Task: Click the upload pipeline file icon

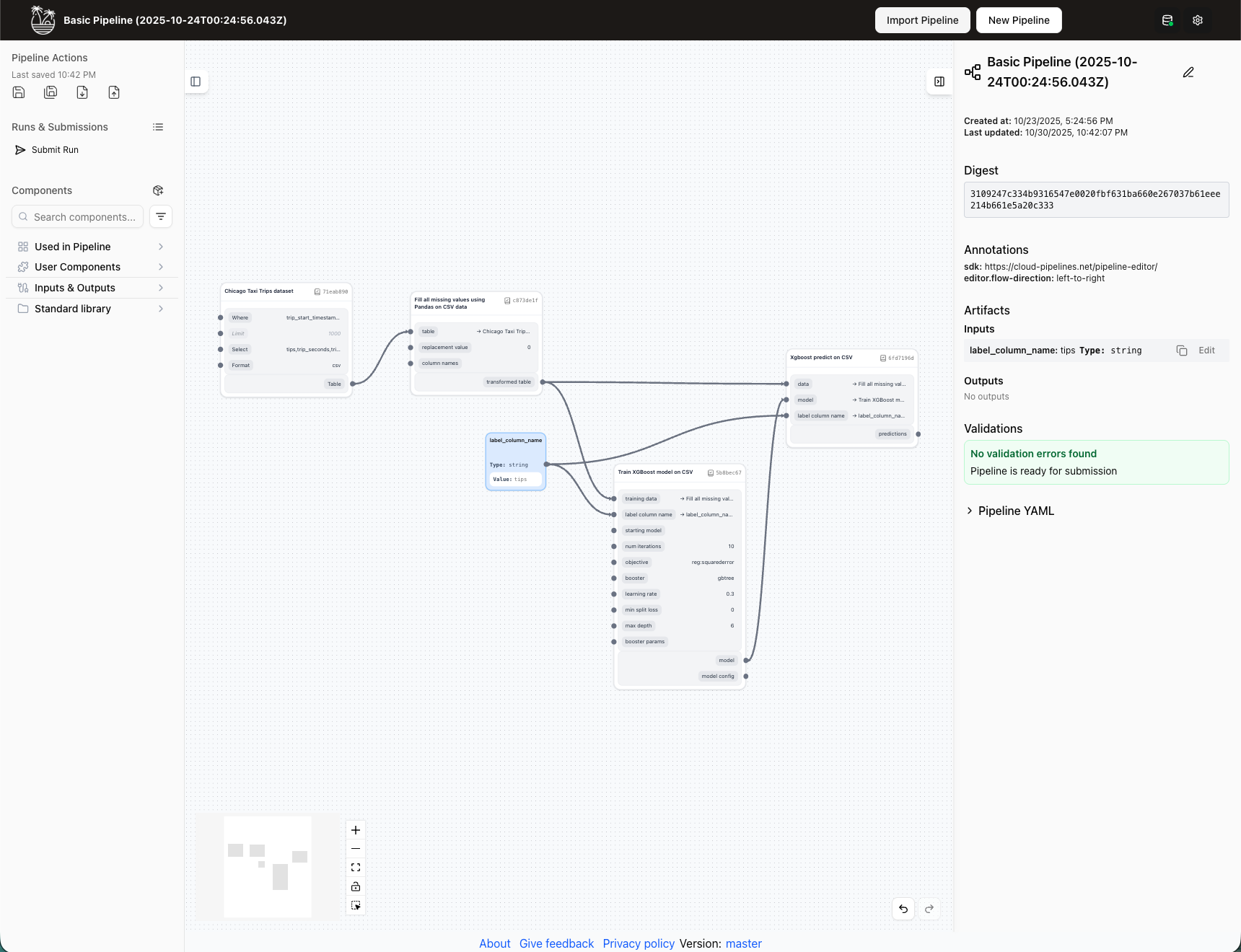Action: [114, 92]
